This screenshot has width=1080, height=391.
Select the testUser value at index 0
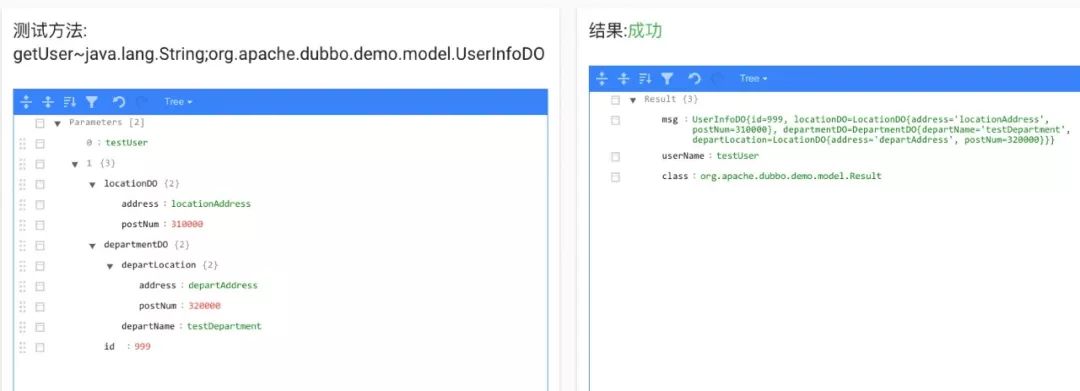coord(127,143)
